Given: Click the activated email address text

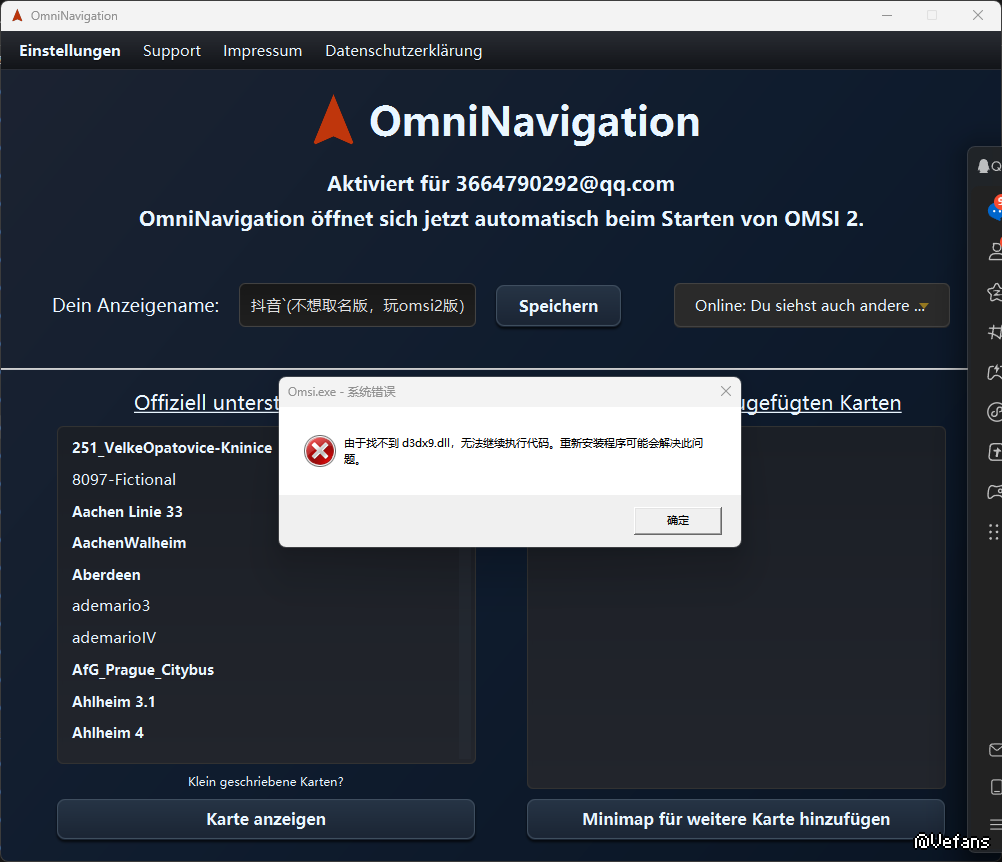Looking at the screenshot, I should click(x=565, y=184).
